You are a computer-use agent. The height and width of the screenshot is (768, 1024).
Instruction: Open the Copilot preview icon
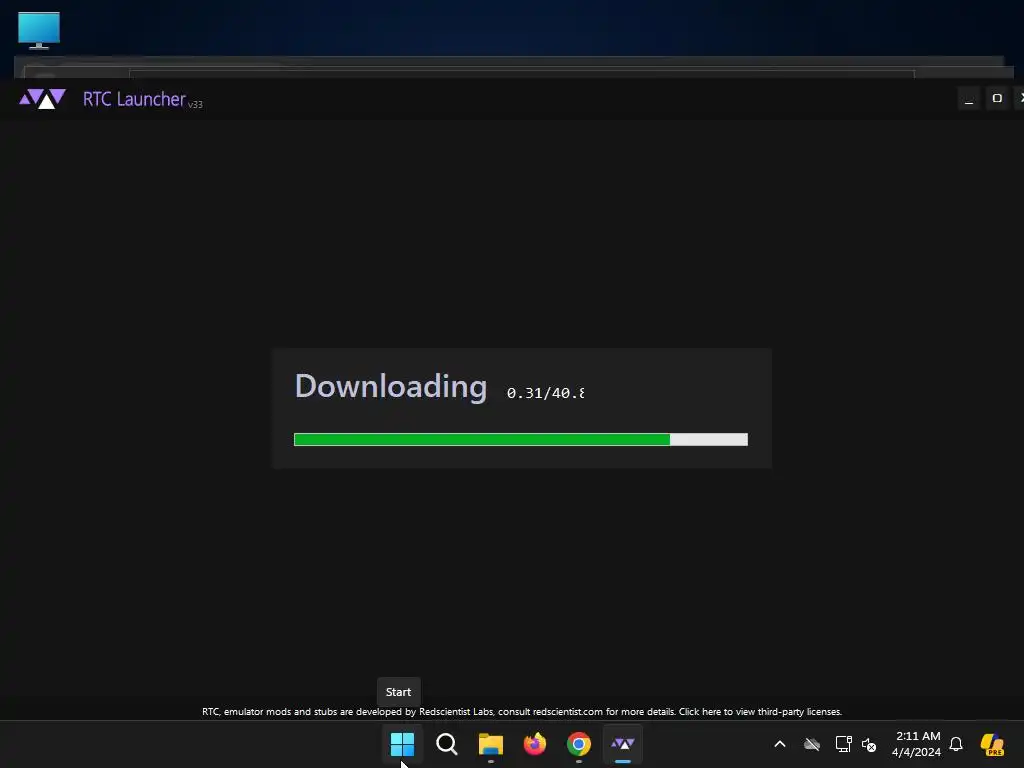pyautogui.click(x=993, y=744)
